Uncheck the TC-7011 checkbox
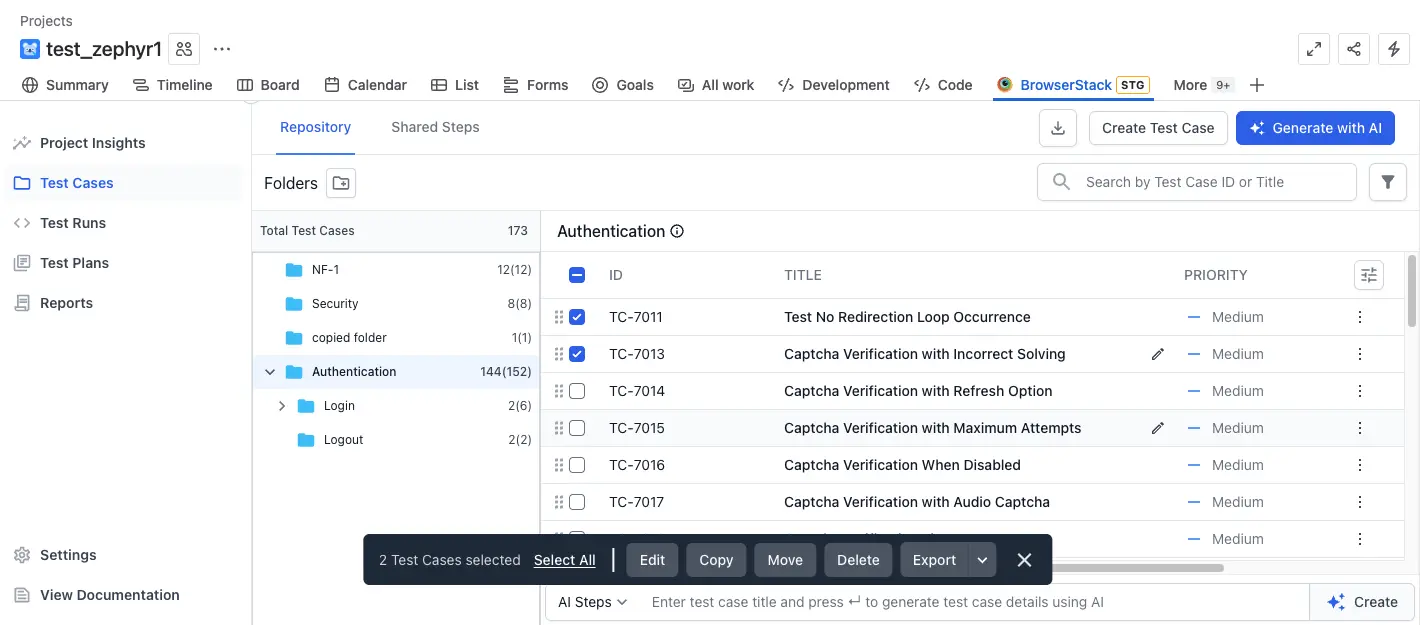Viewport: 1420px width, 625px height. coord(577,317)
